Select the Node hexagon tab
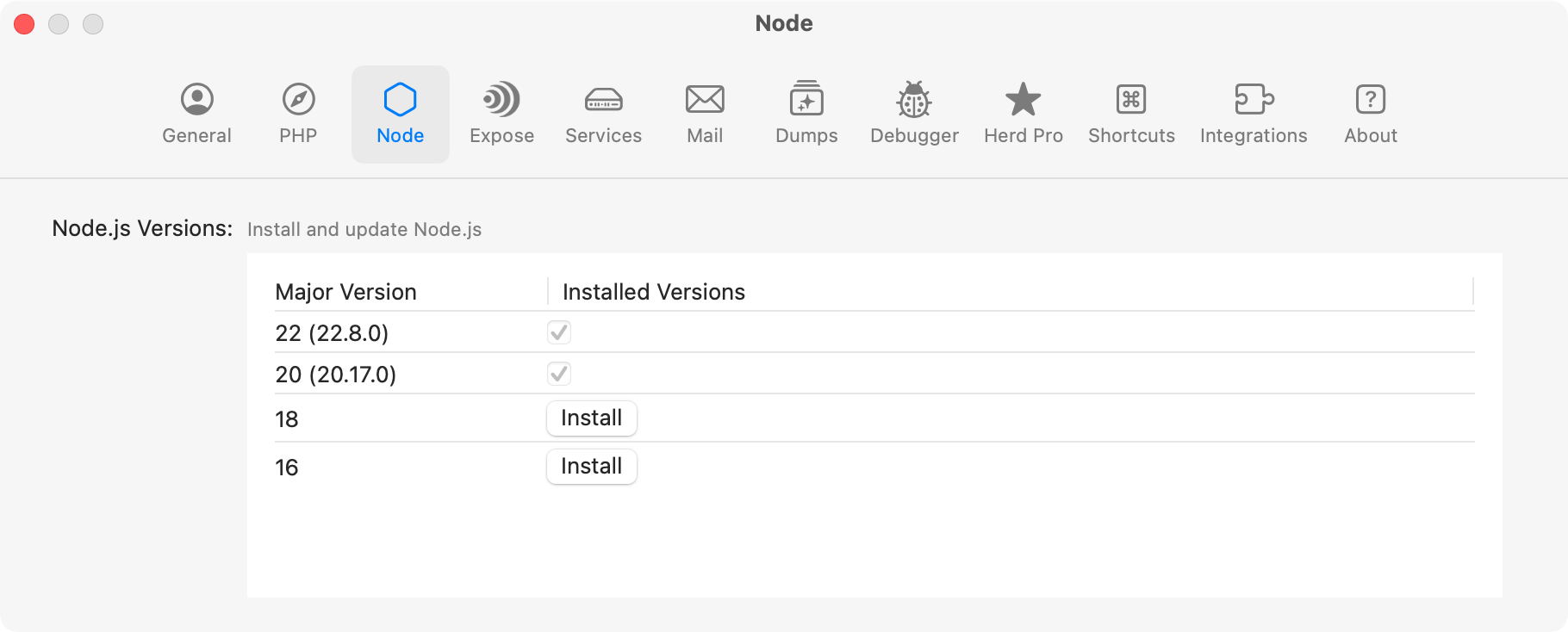This screenshot has height=632, width=1568. click(400, 114)
